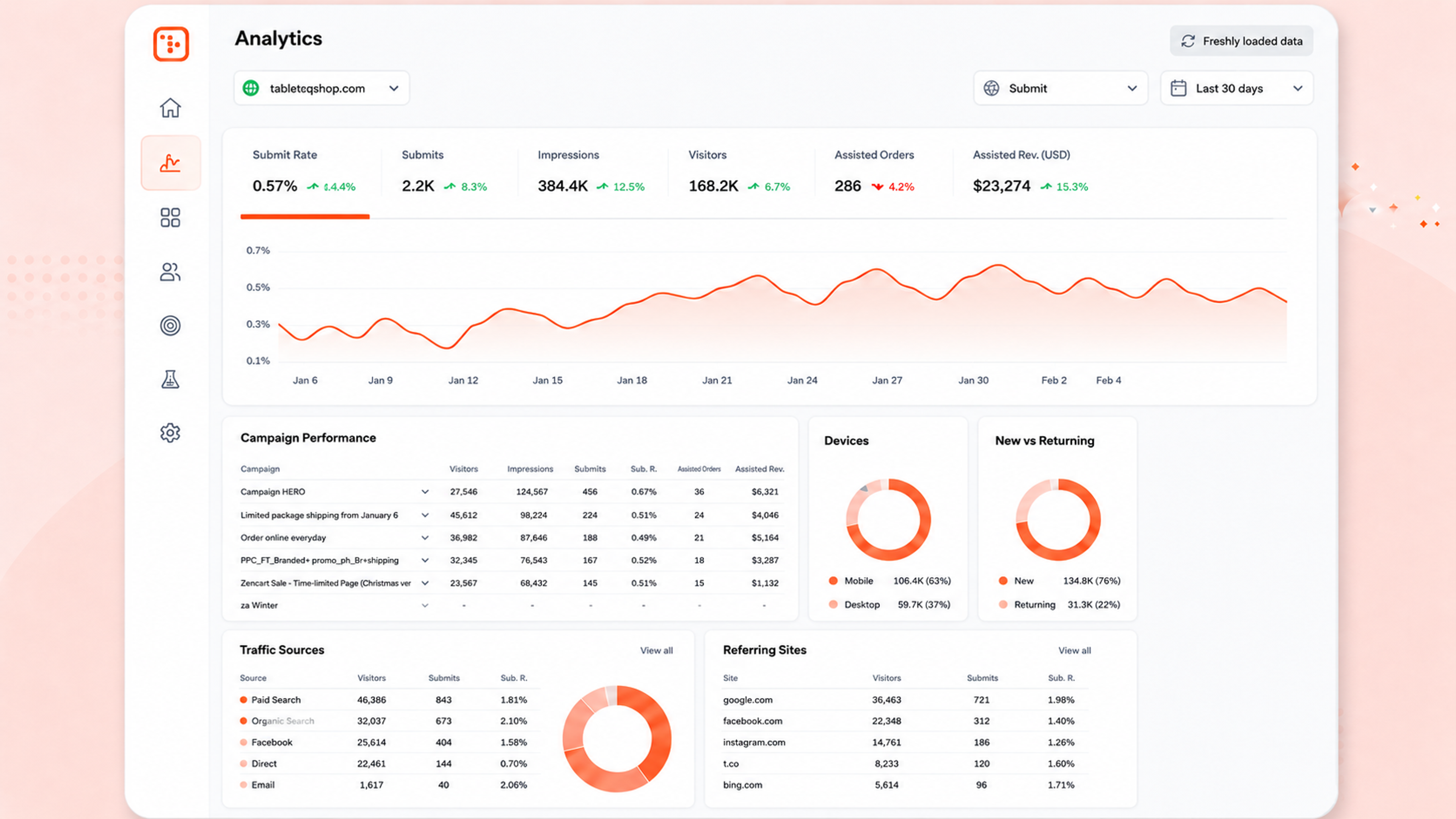Click View all in Traffic Sources
This screenshot has width=1456, height=819.
pos(656,651)
